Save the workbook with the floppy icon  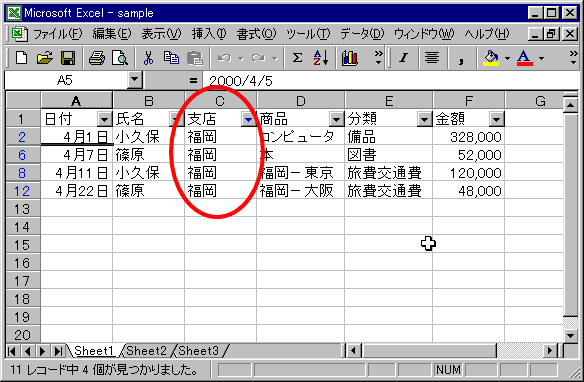click(x=68, y=58)
